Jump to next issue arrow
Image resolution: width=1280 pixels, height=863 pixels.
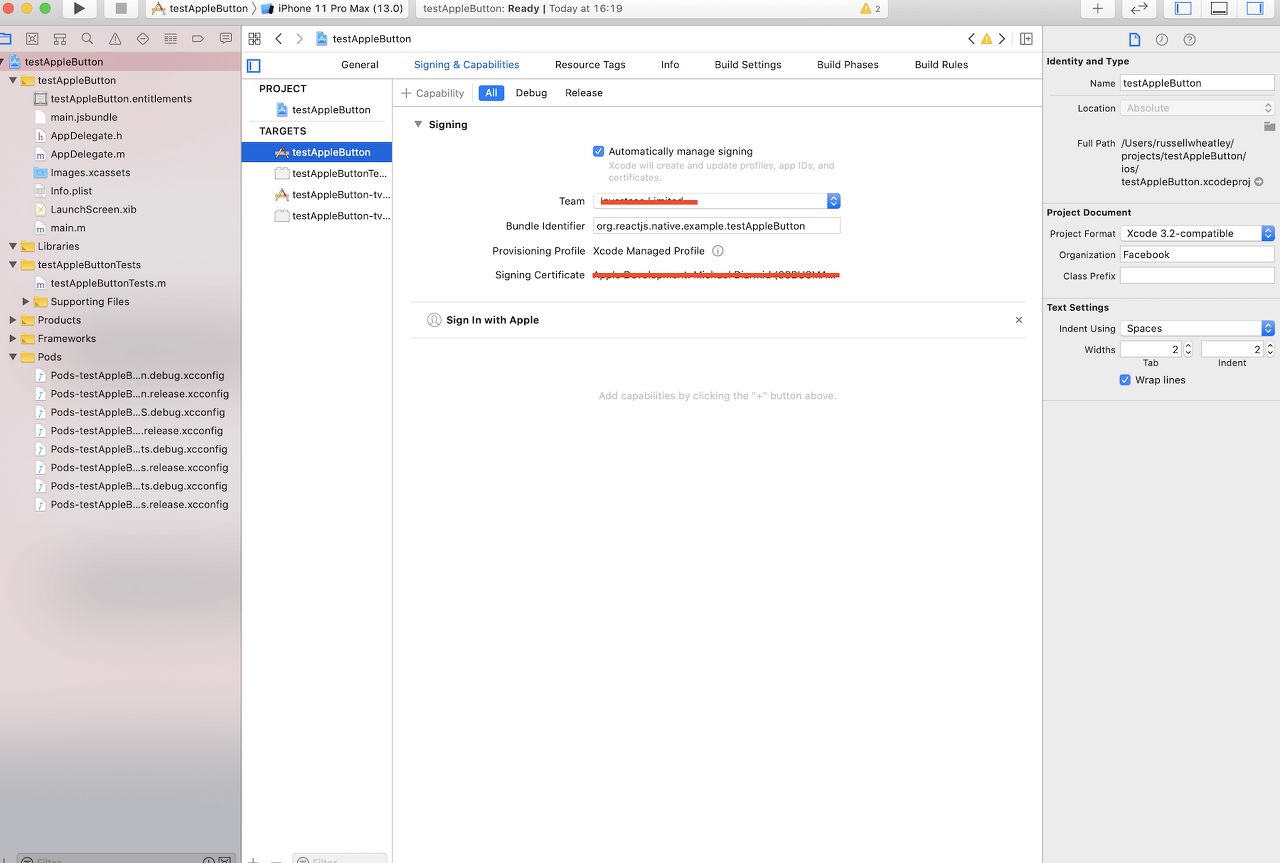click(x=1002, y=39)
